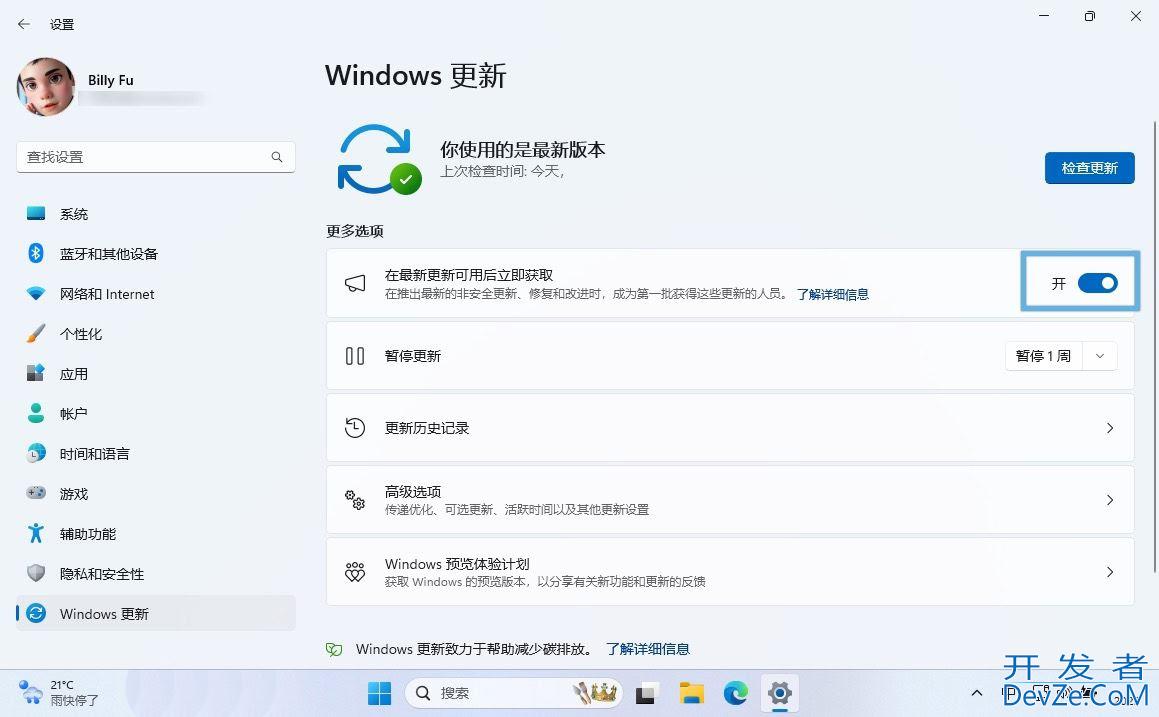Open 更新历史记录 via its chevron
Image resolution: width=1159 pixels, height=717 pixels.
(x=1109, y=428)
